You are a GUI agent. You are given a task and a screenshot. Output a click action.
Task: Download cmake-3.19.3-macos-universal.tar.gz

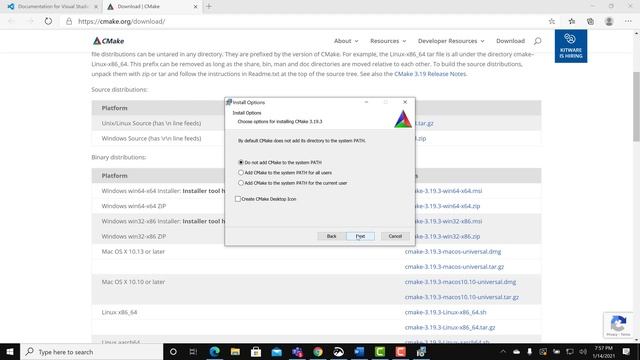[x=454, y=267]
